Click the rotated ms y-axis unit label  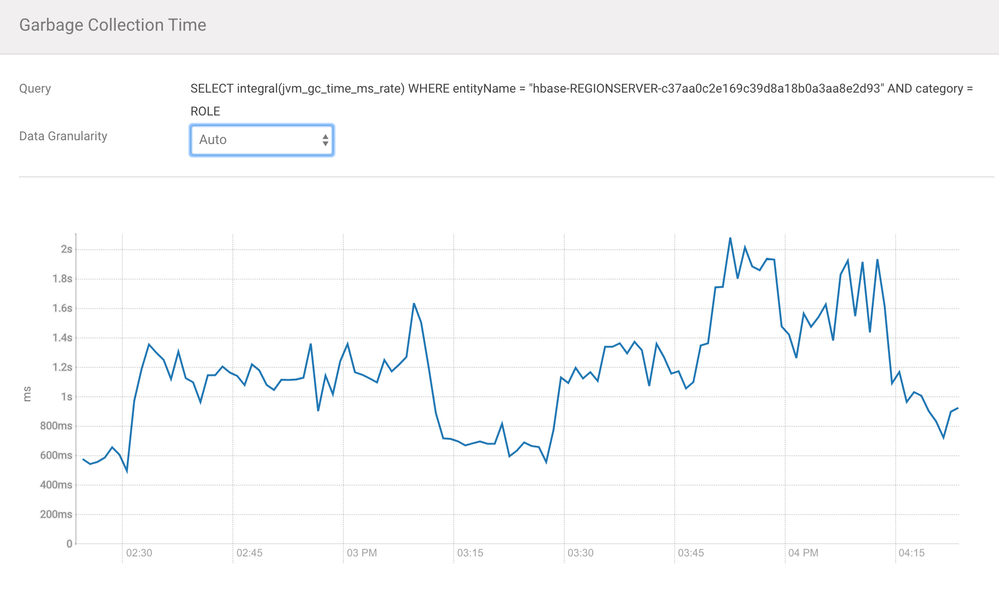click(27, 397)
